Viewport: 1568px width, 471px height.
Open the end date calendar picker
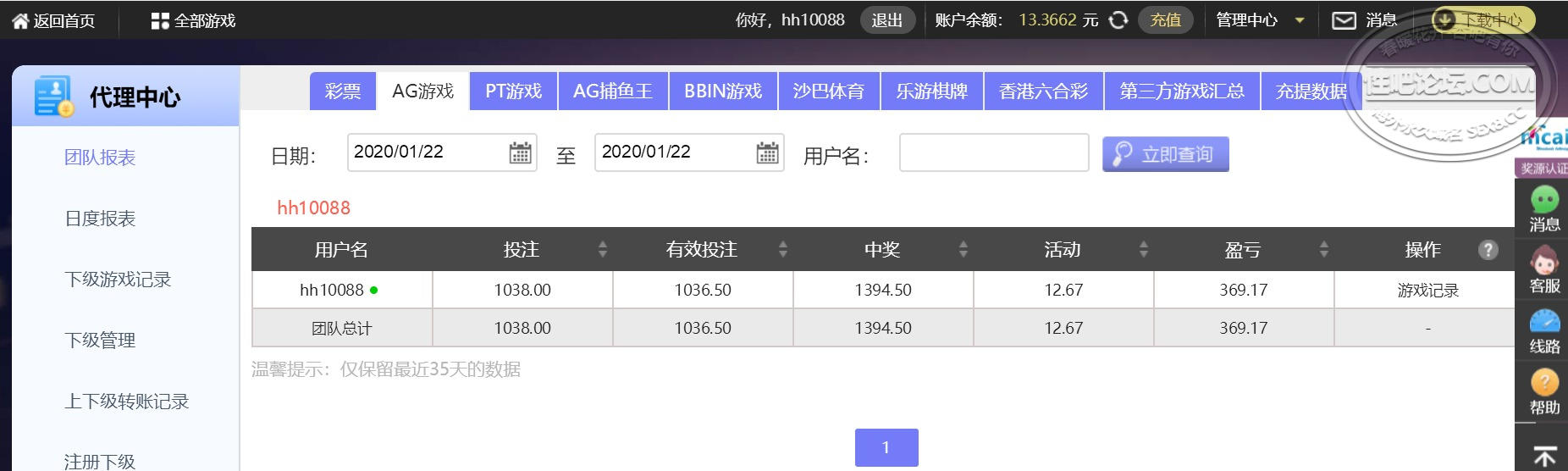tap(767, 152)
